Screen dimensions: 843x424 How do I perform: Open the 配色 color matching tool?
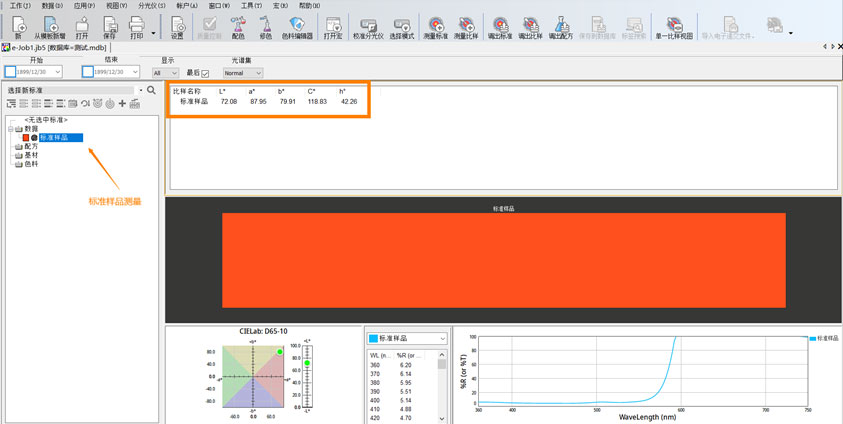pyautogui.click(x=237, y=25)
